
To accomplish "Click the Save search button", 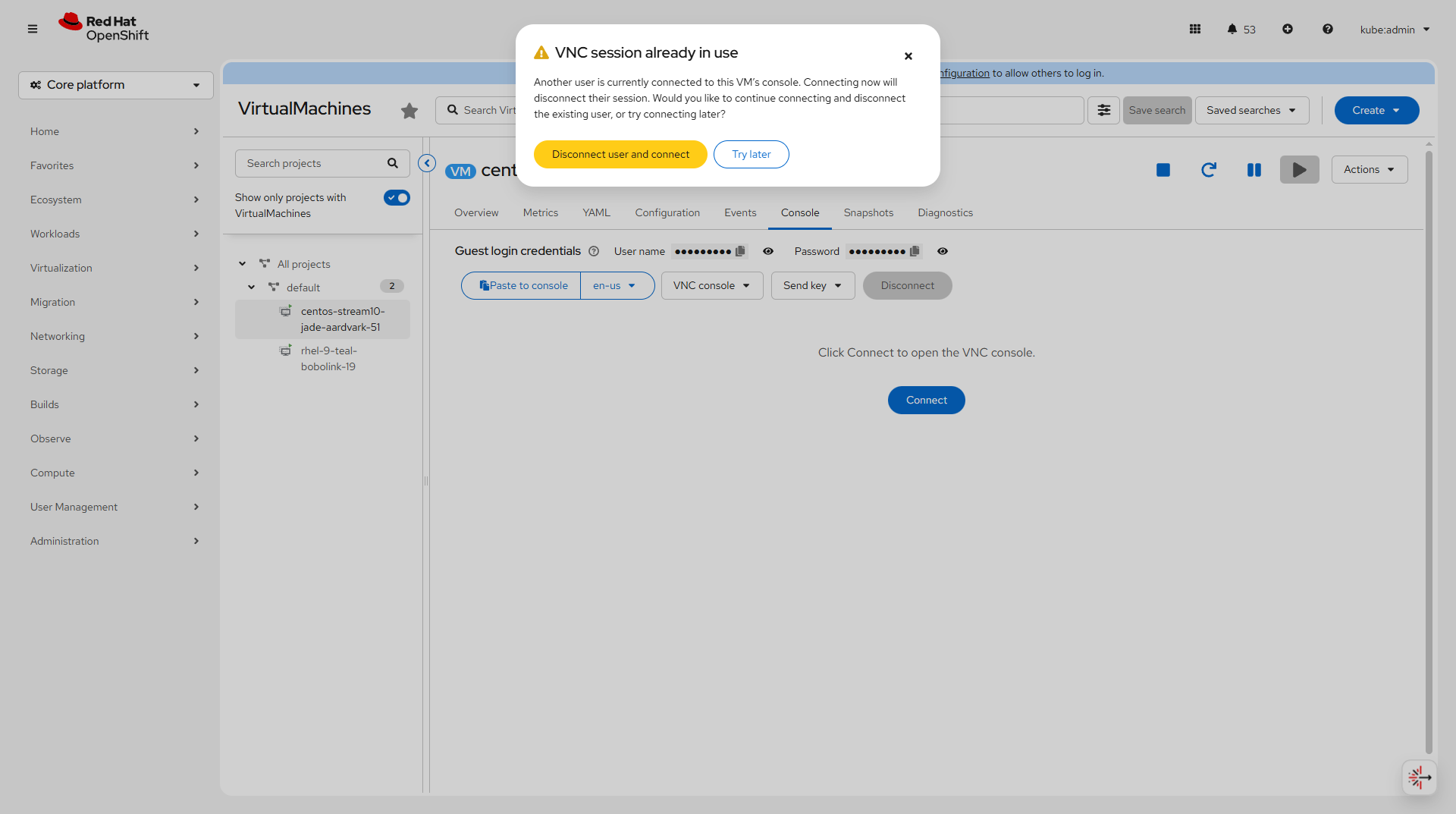I will 1157,110.
